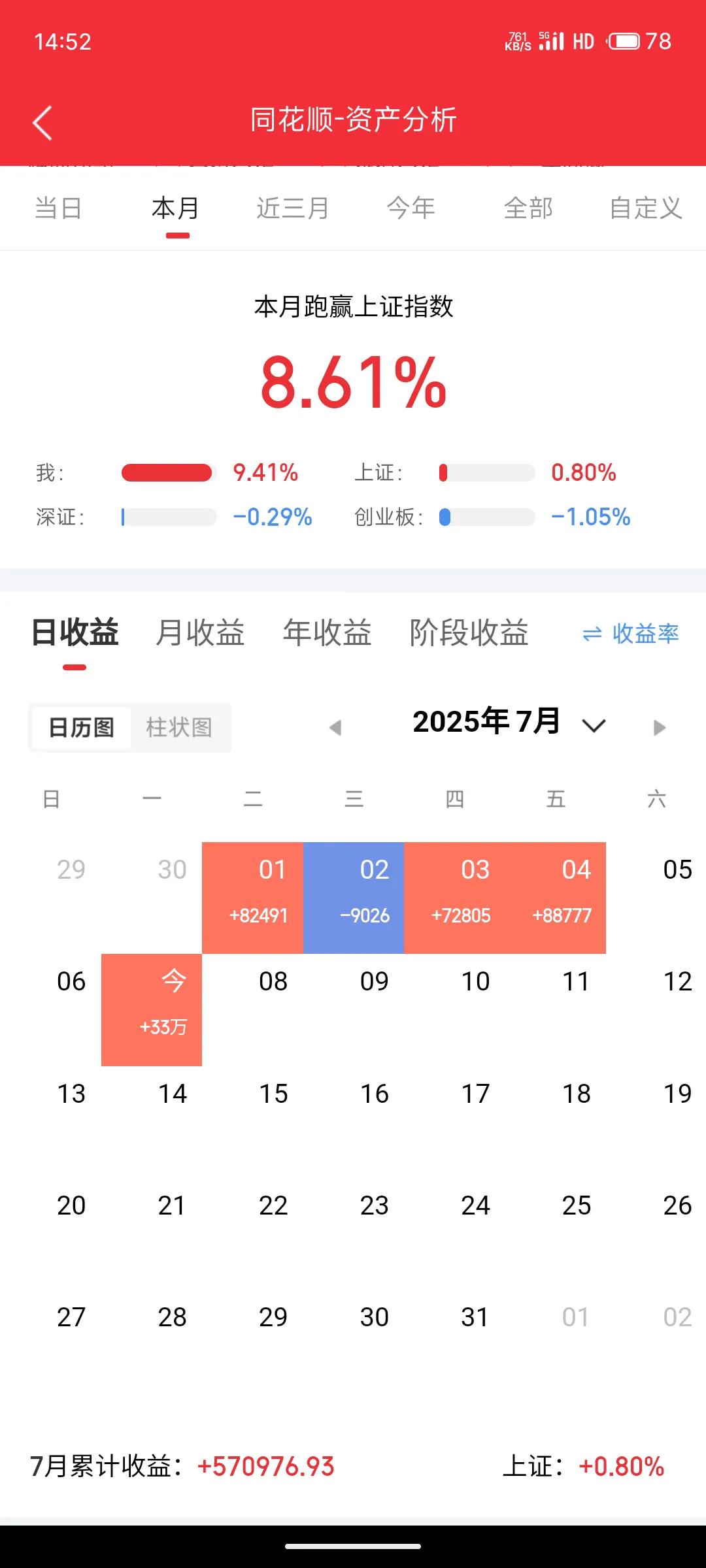Tap the red 我 9.41% progress bar
This screenshot has height=1568, width=706.
(167, 472)
